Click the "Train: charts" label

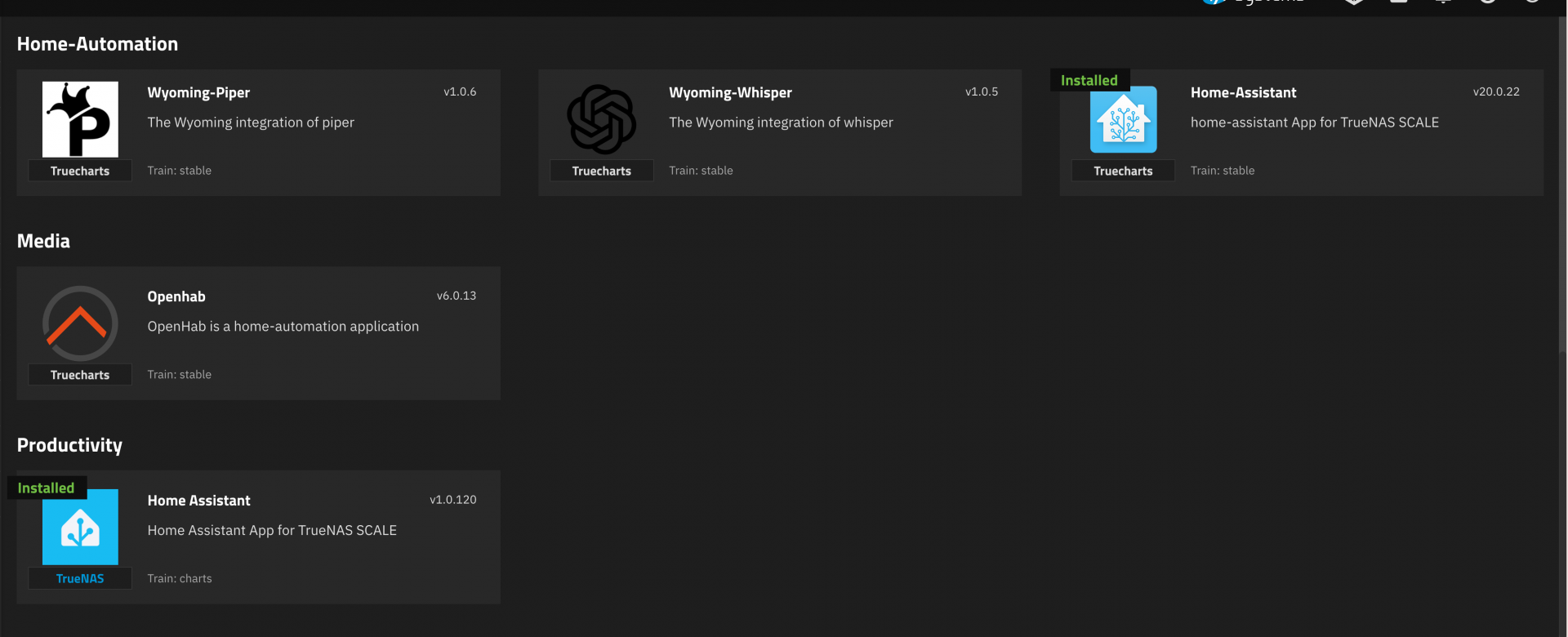coord(180,578)
